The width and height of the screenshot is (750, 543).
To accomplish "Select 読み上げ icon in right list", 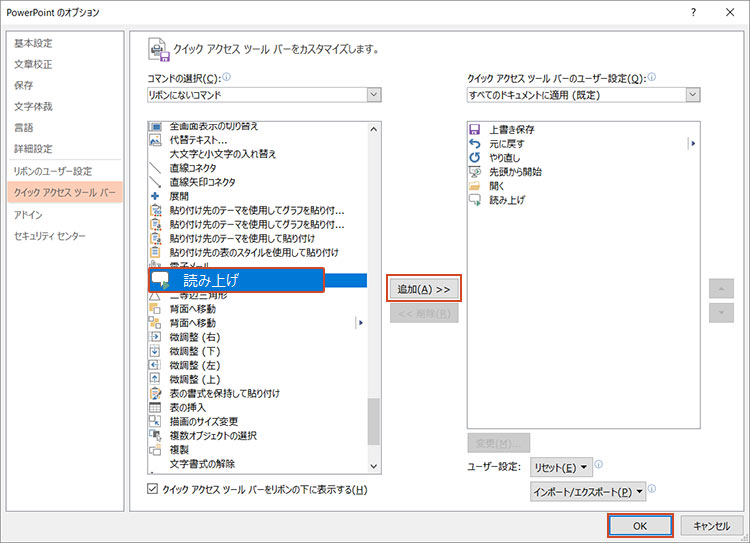I will (x=475, y=200).
